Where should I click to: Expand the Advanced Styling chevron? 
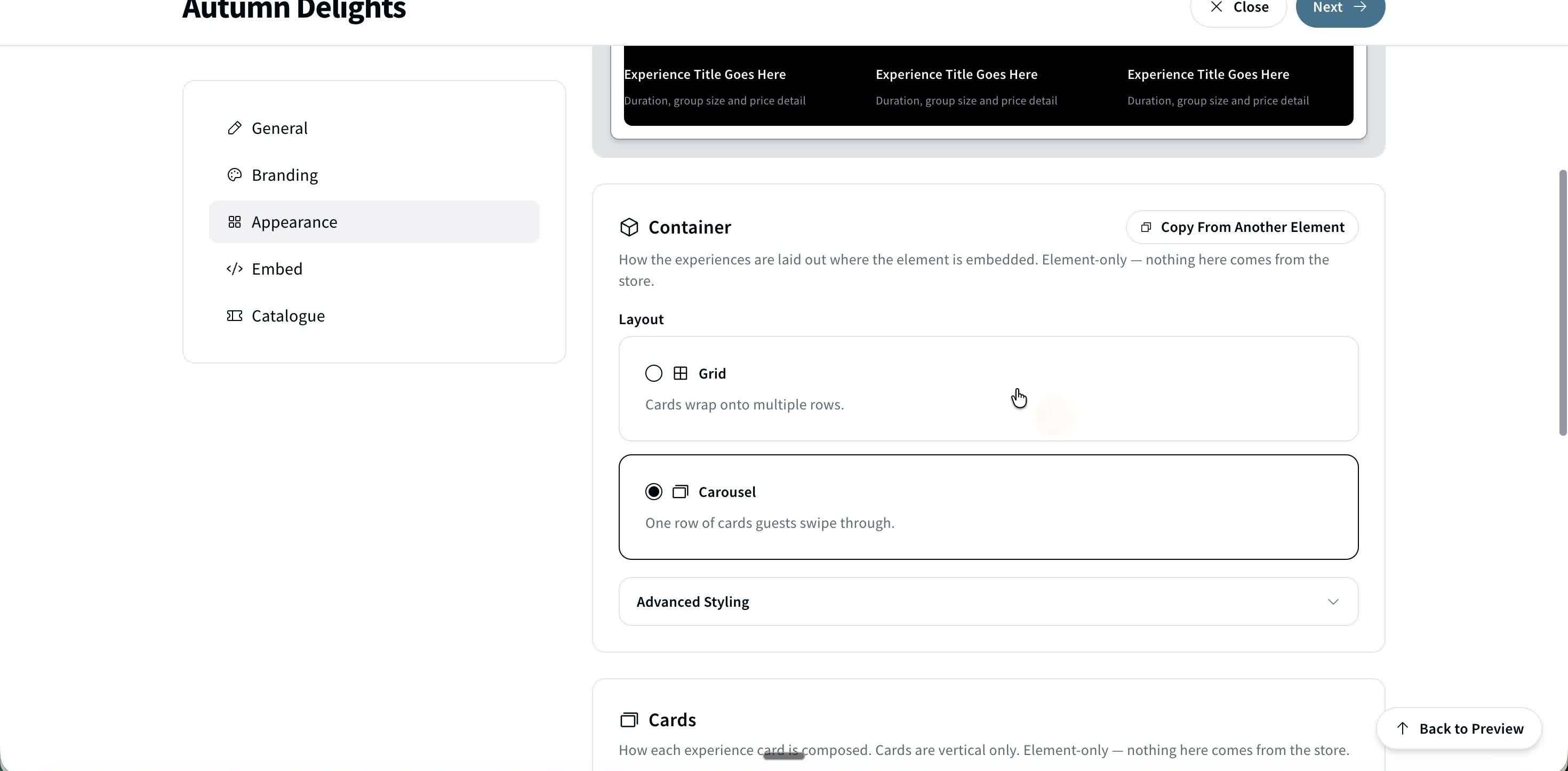(1333, 601)
